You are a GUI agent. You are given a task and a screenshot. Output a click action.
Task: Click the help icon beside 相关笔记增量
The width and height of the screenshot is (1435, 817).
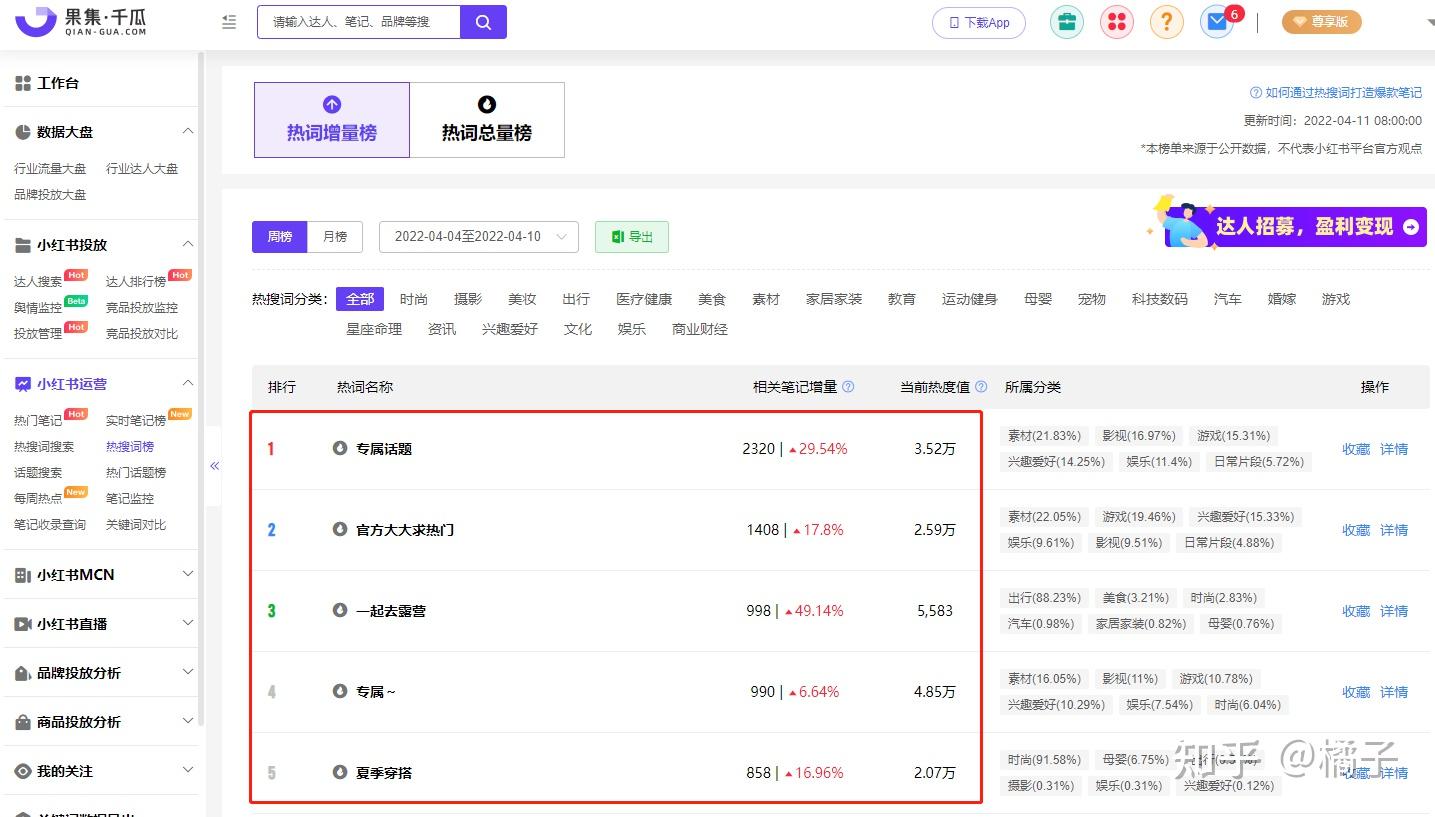(848, 387)
